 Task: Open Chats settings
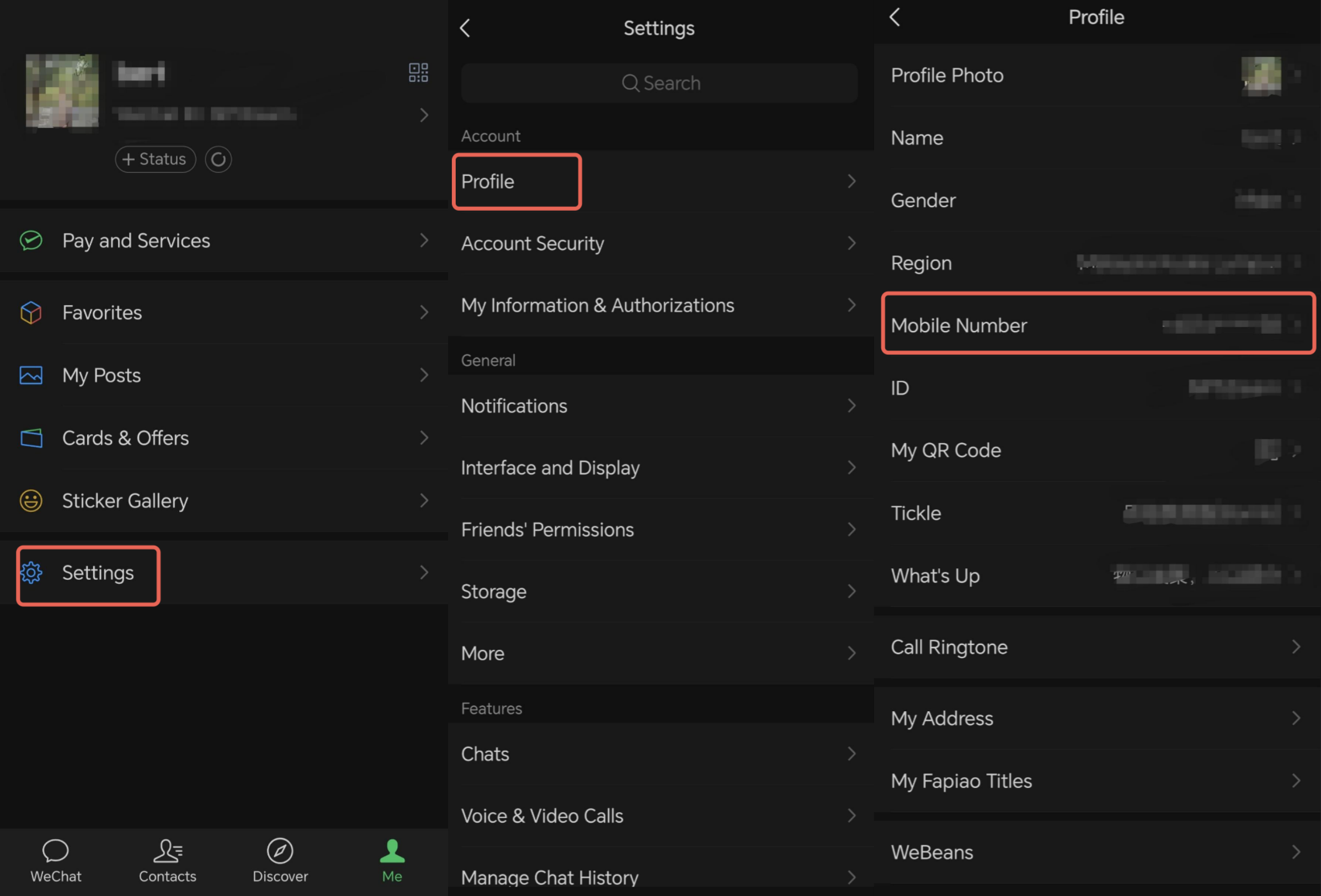[x=660, y=754]
